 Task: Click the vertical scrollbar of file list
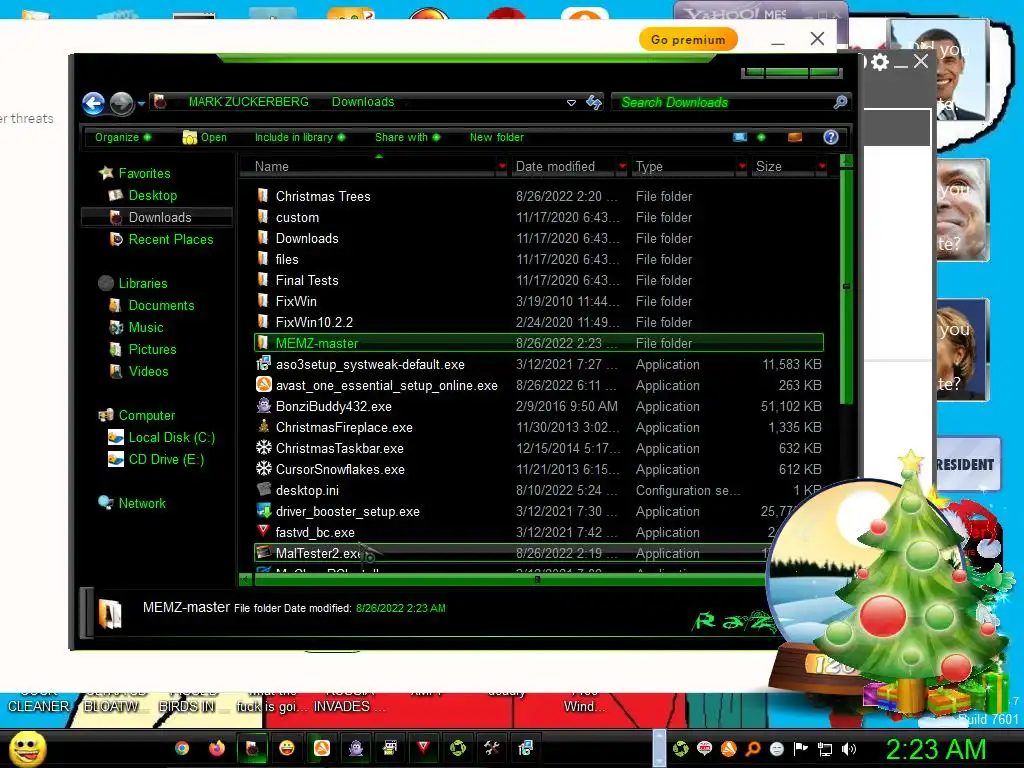846,286
